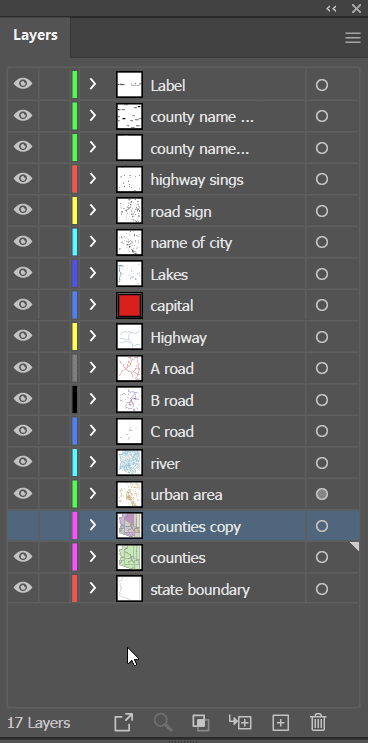Hide the state boundary layer
This screenshot has width=368, height=743.
pos(23,589)
